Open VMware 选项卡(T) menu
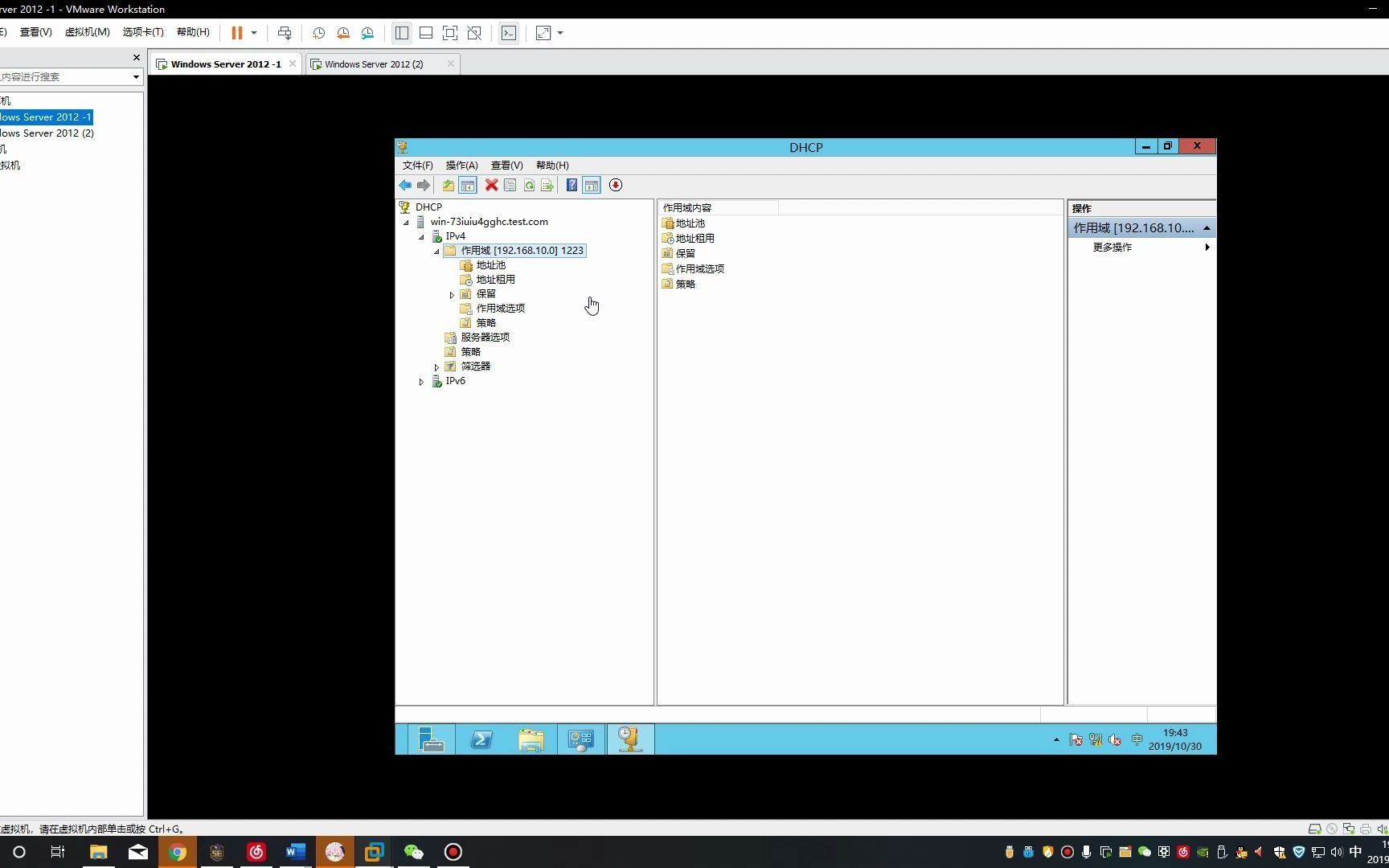Image resolution: width=1389 pixels, height=868 pixels. 143,32
